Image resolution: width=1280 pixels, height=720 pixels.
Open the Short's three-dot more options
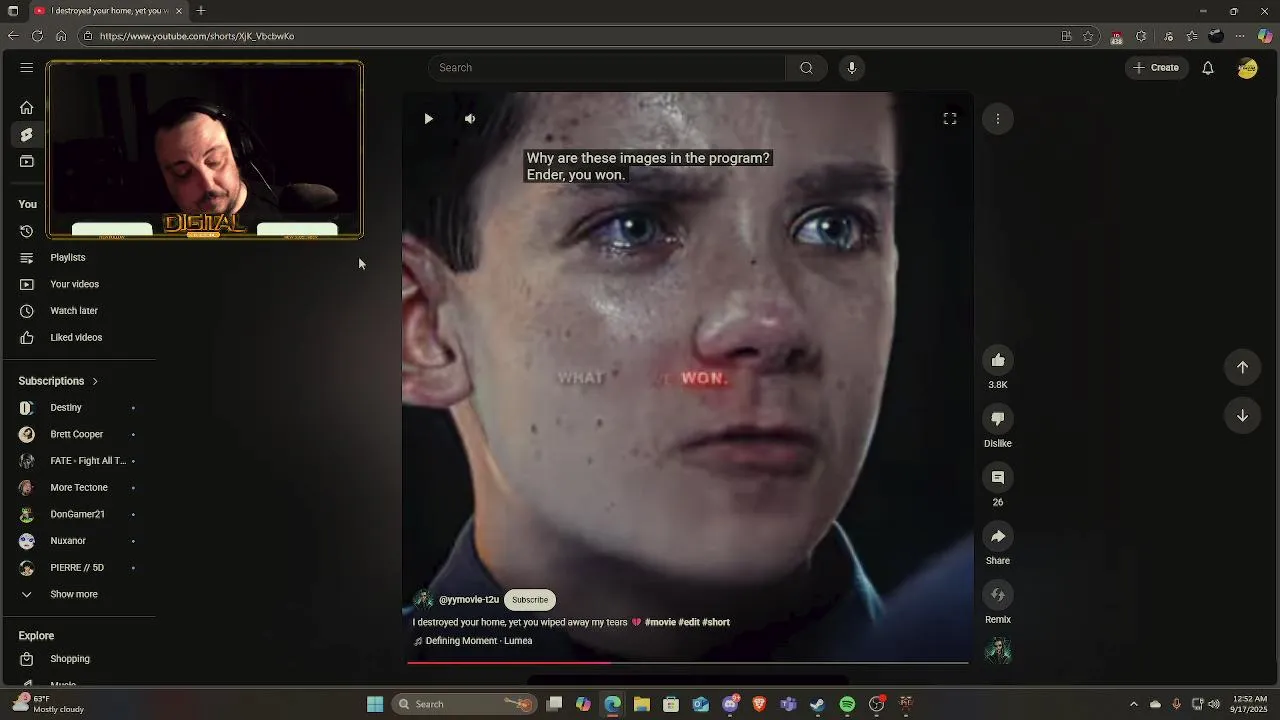pyautogui.click(x=998, y=119)
